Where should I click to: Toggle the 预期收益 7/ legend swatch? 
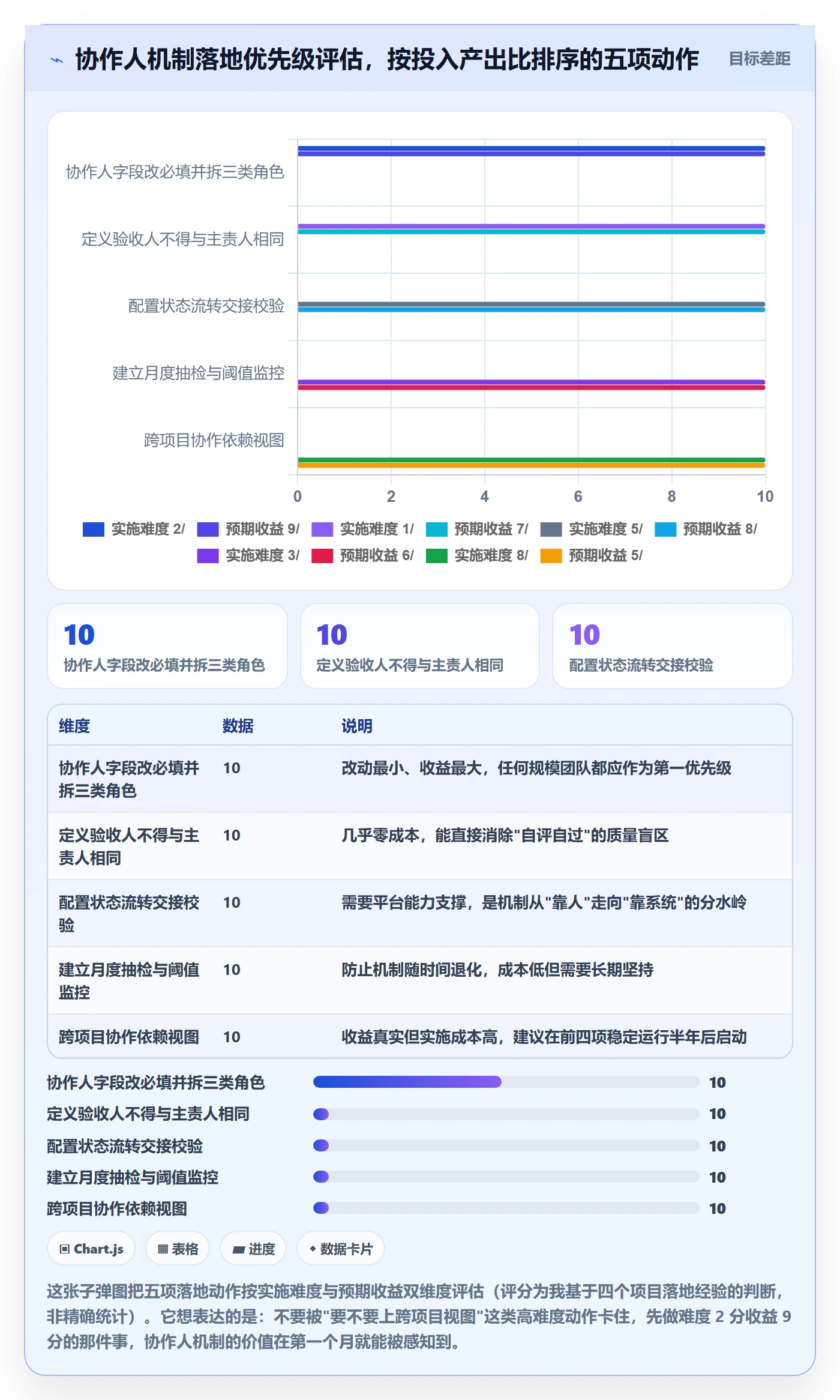pos(437,529)
